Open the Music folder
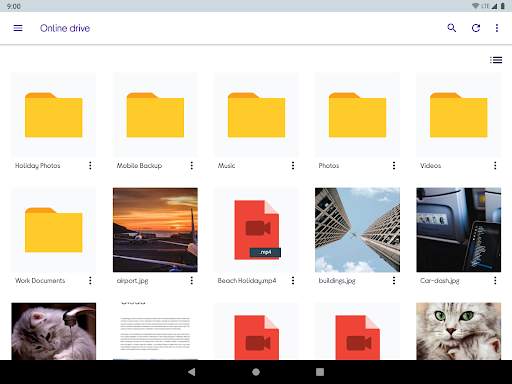Image resolution: width=512 pixels, height=384 pixels. (256, 115)
